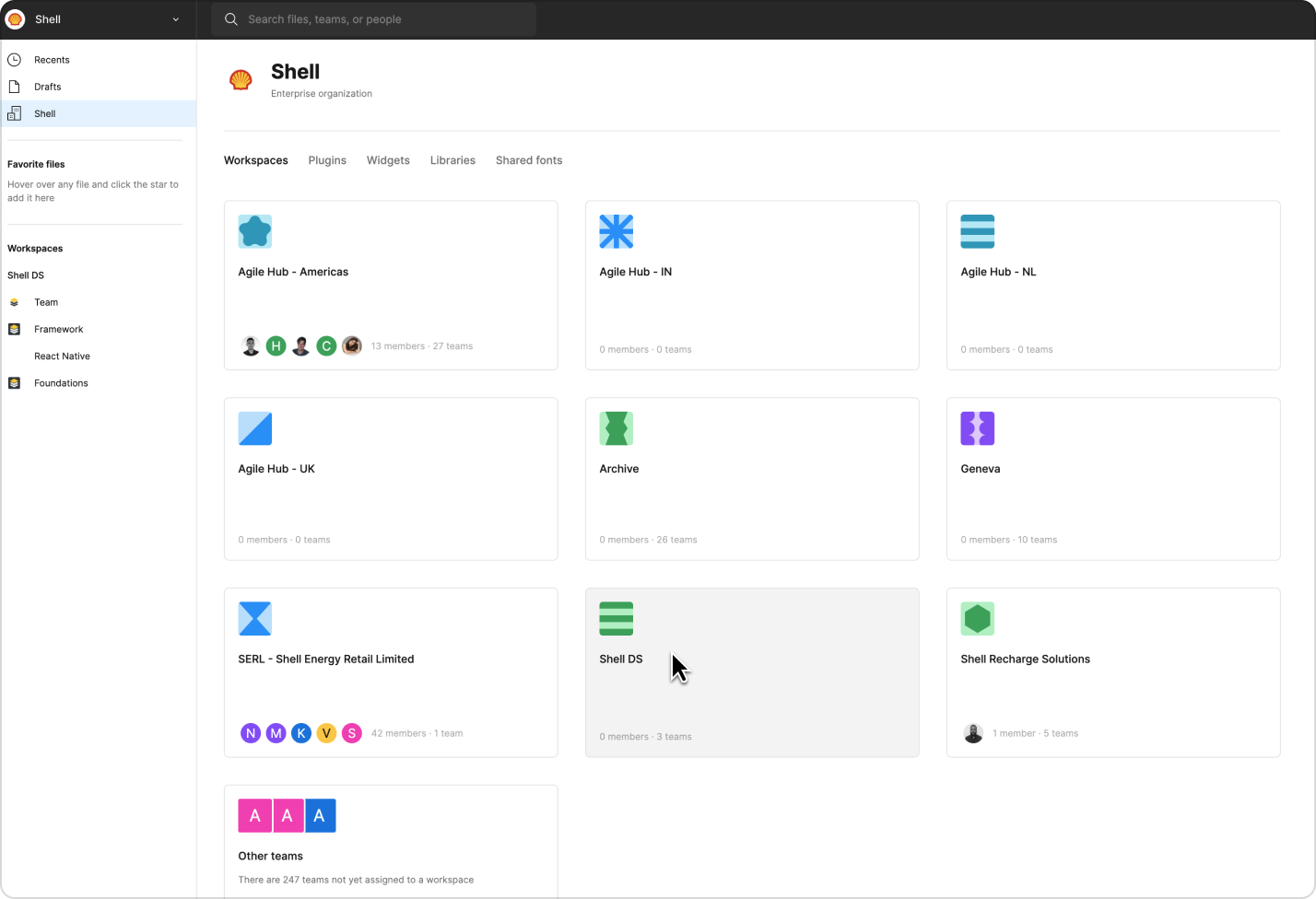Click the Agile Hub - IN asterisk icon
1316x899 pixels.
pos(617,231)
